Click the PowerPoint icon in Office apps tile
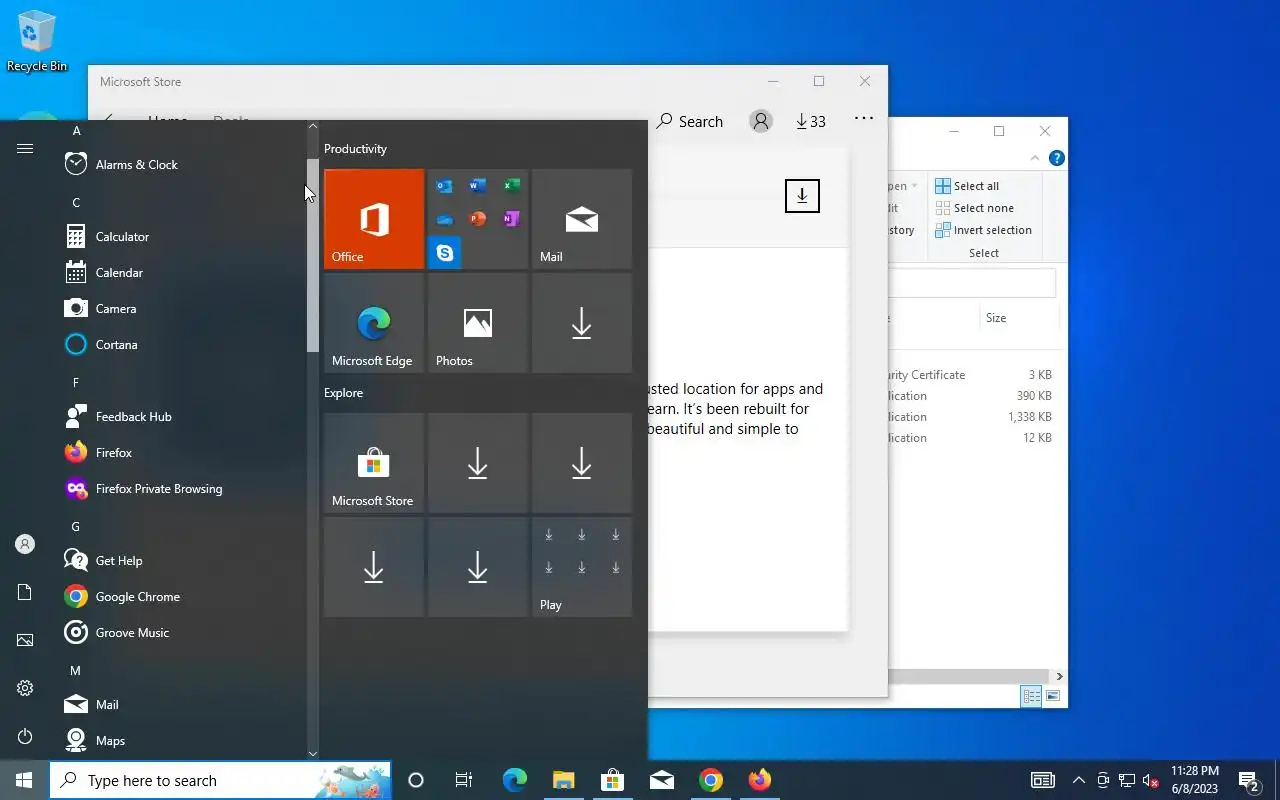Screen dimensions: 1280x800 pos(478,219)
